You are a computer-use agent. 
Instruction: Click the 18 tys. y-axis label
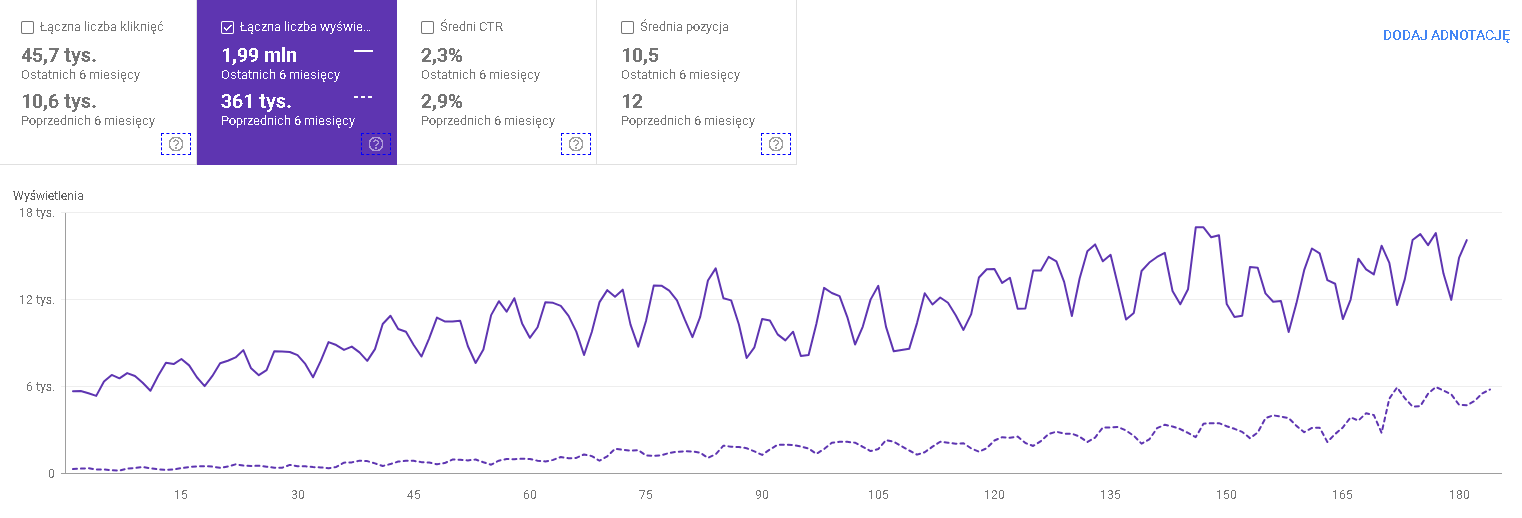(38, 213)
